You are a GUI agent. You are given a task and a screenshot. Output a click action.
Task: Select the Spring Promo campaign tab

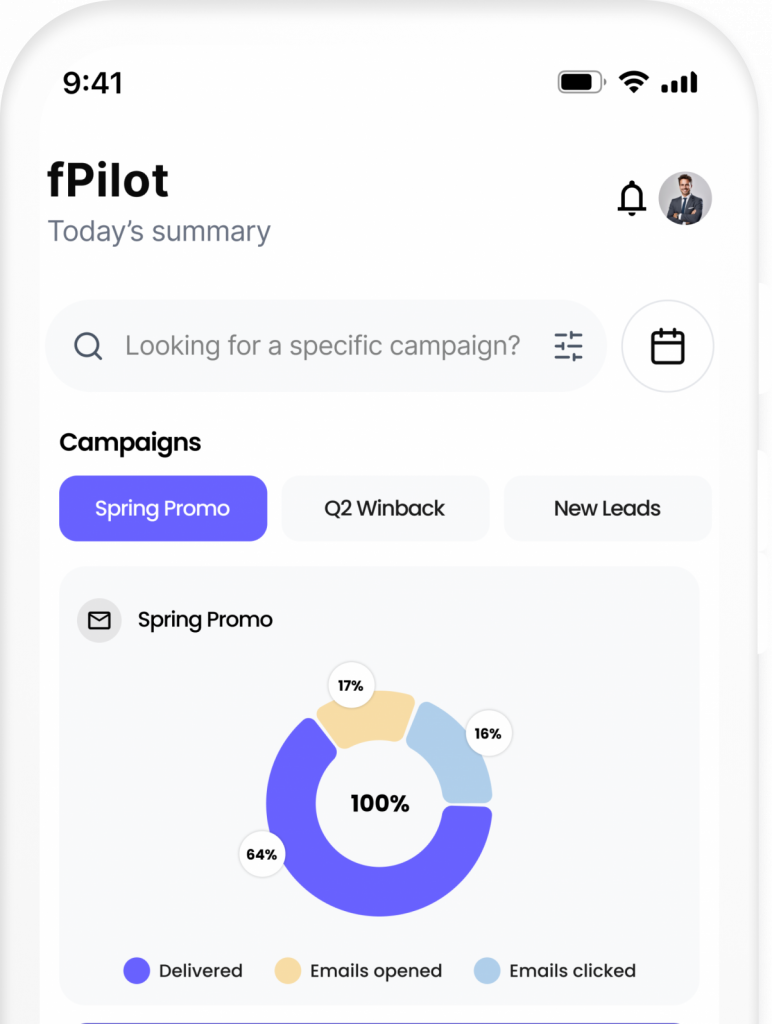163,508
